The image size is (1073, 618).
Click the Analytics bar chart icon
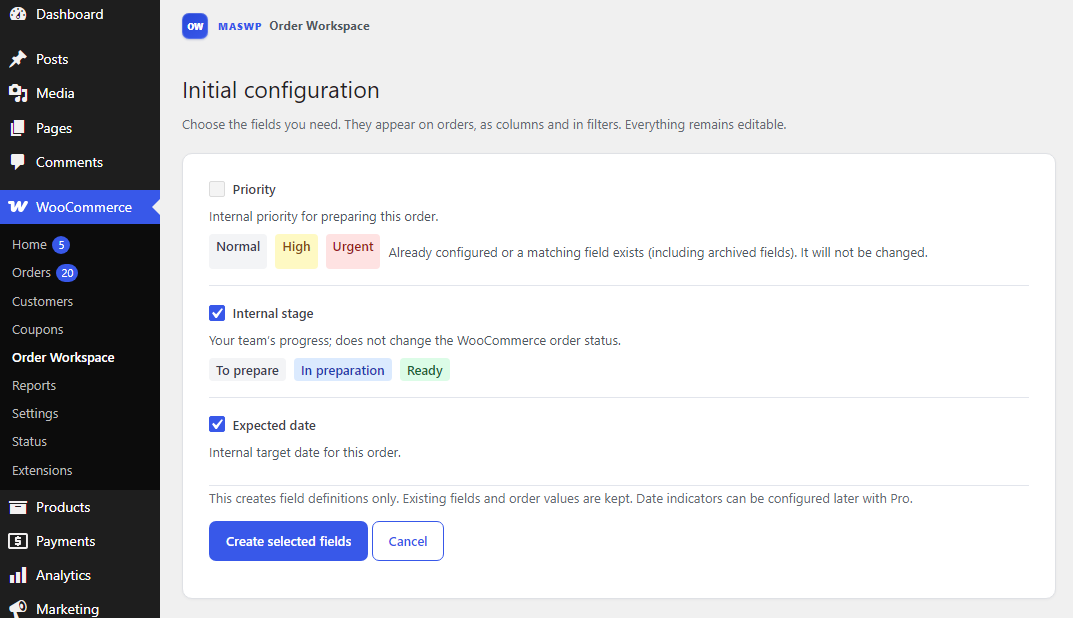pos(18,575)
